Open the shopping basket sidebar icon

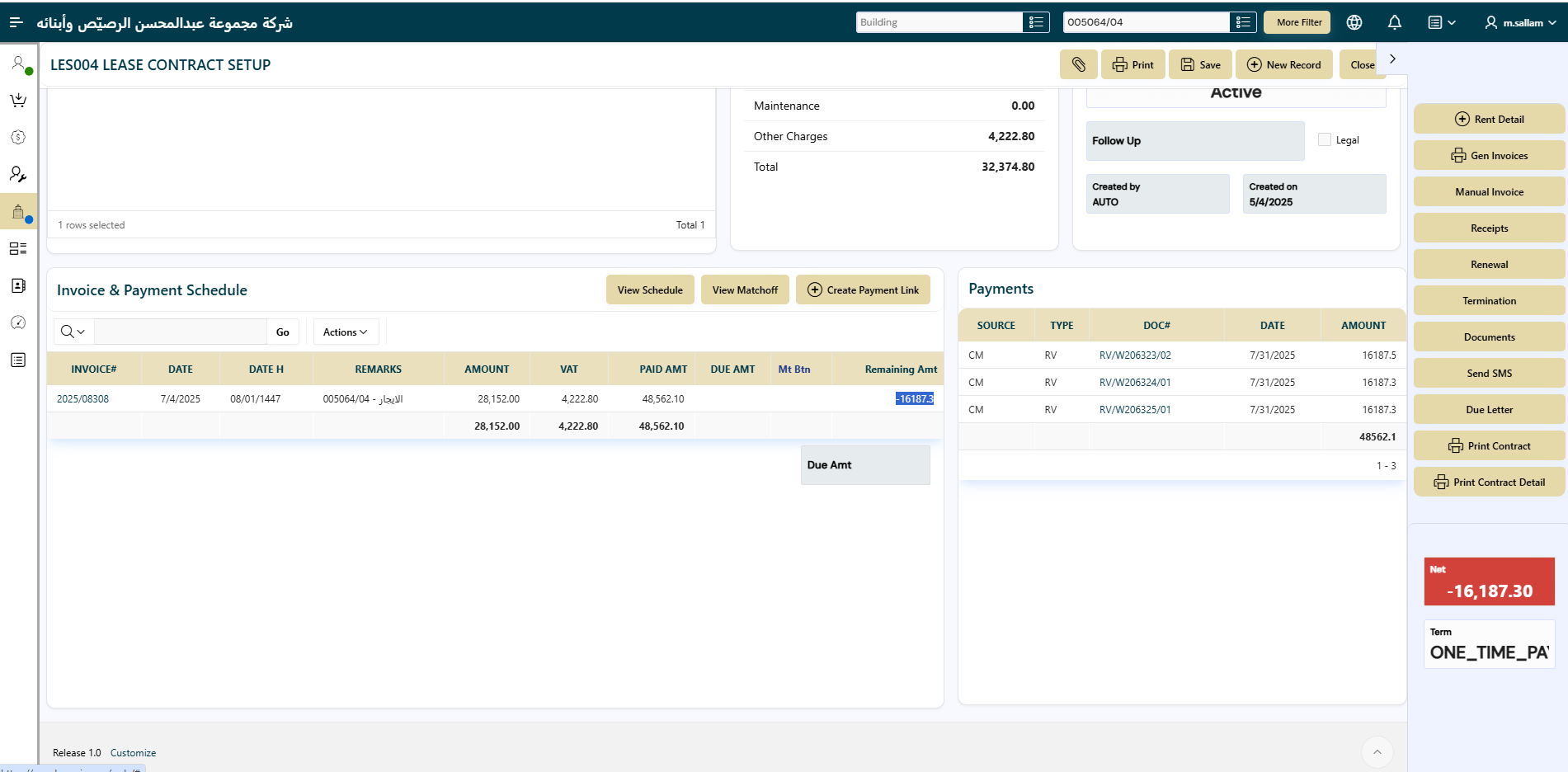18,101
